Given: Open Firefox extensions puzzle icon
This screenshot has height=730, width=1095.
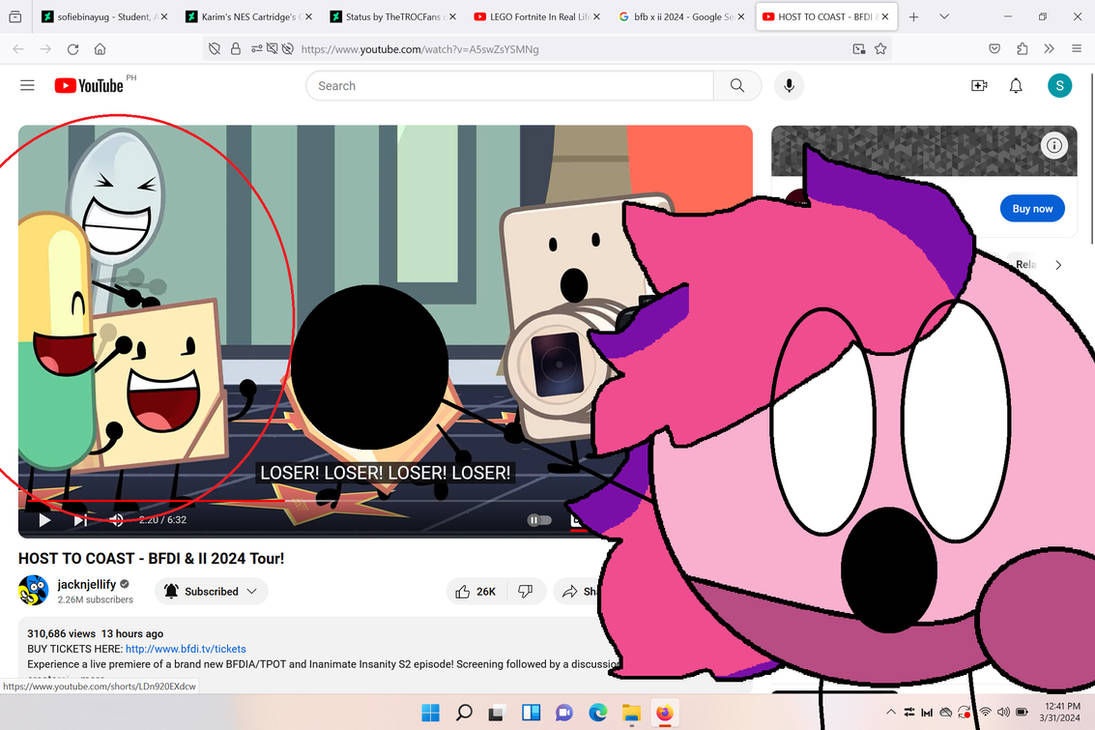Looking at the screenshot, I should click(1021, 48).
